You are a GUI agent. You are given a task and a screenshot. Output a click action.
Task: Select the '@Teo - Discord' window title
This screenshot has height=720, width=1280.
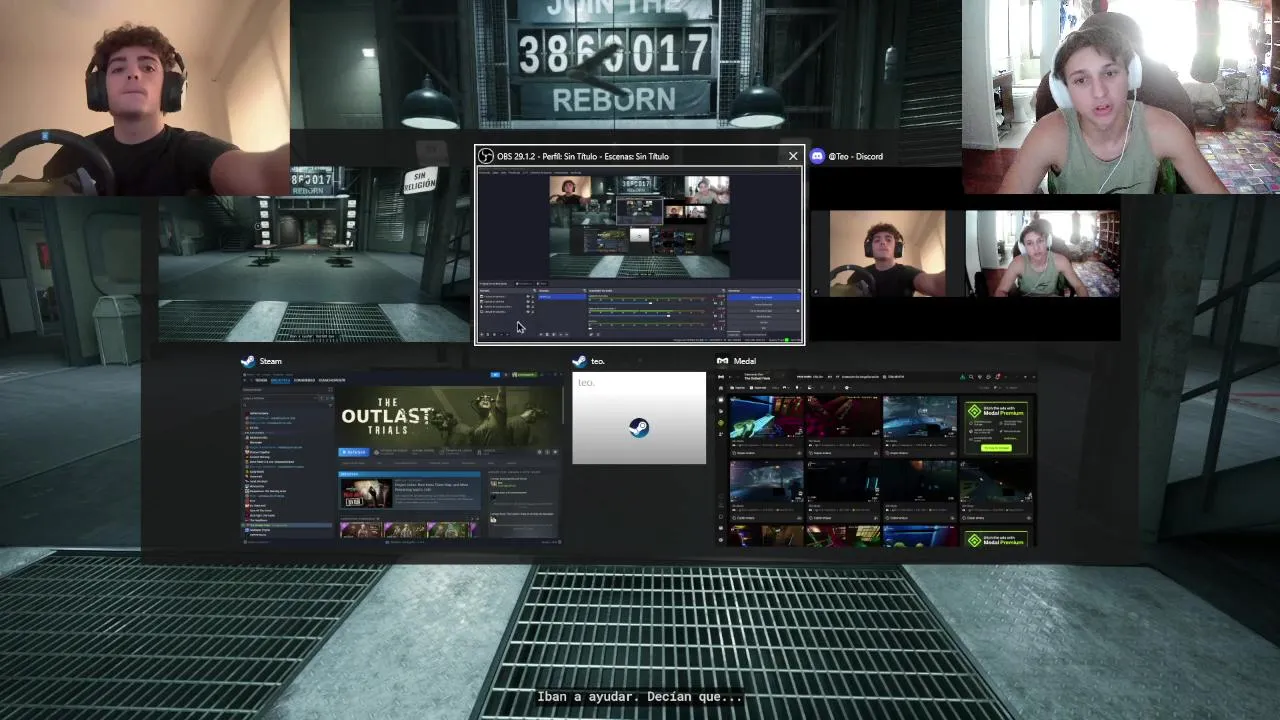855,156
